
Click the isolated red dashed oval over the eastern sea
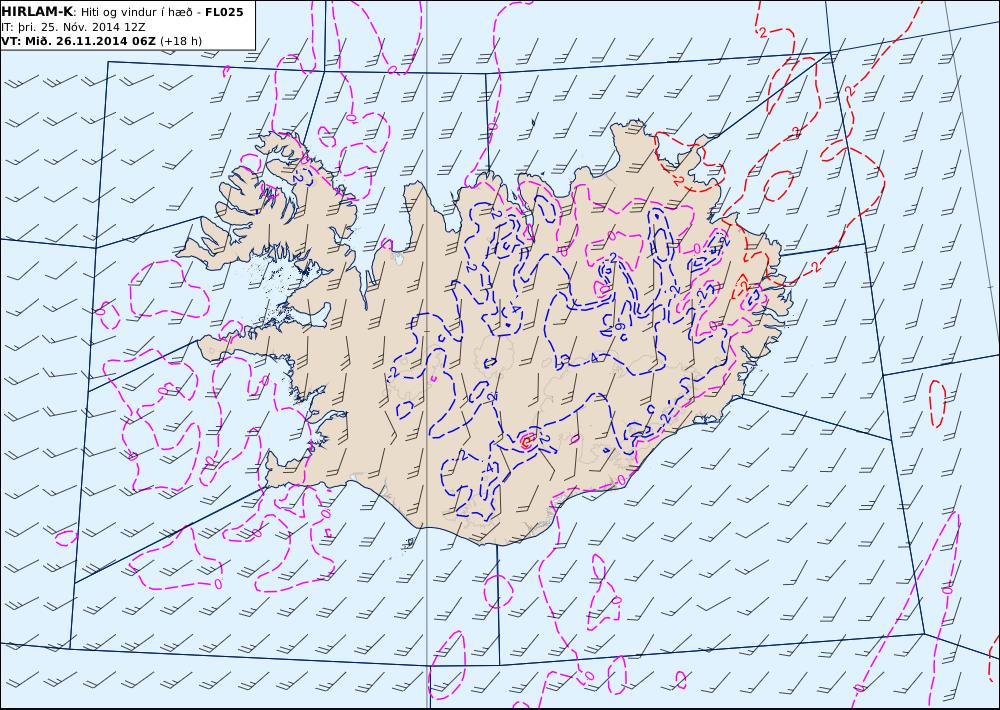[937, 403]
